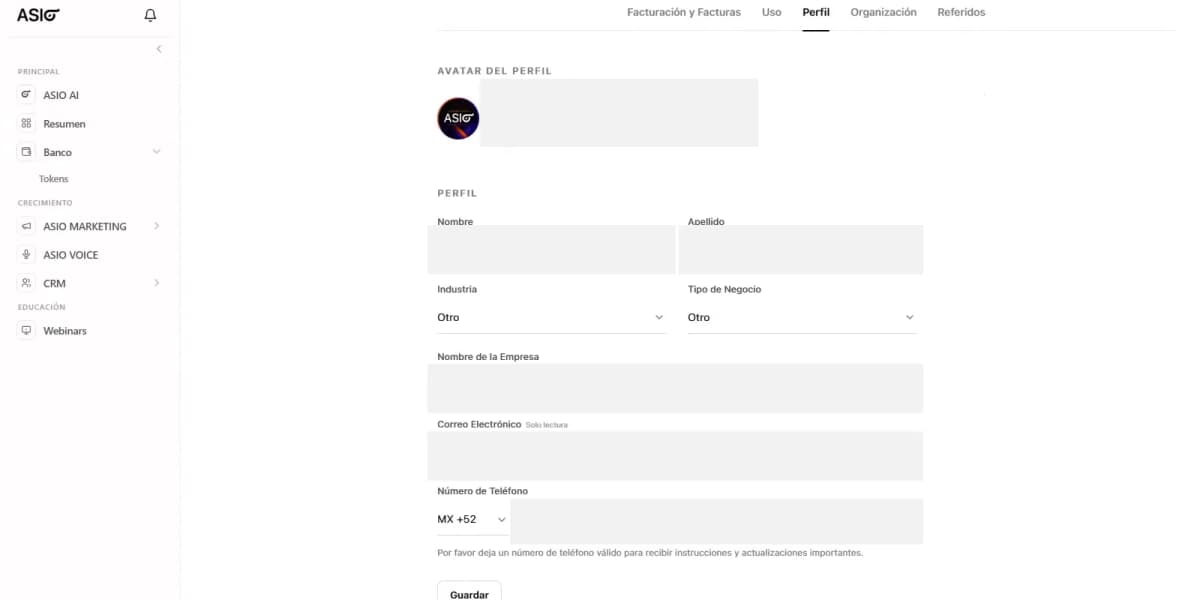Open the Industria dropdown

pyautogui.click(x=551, y=317)
